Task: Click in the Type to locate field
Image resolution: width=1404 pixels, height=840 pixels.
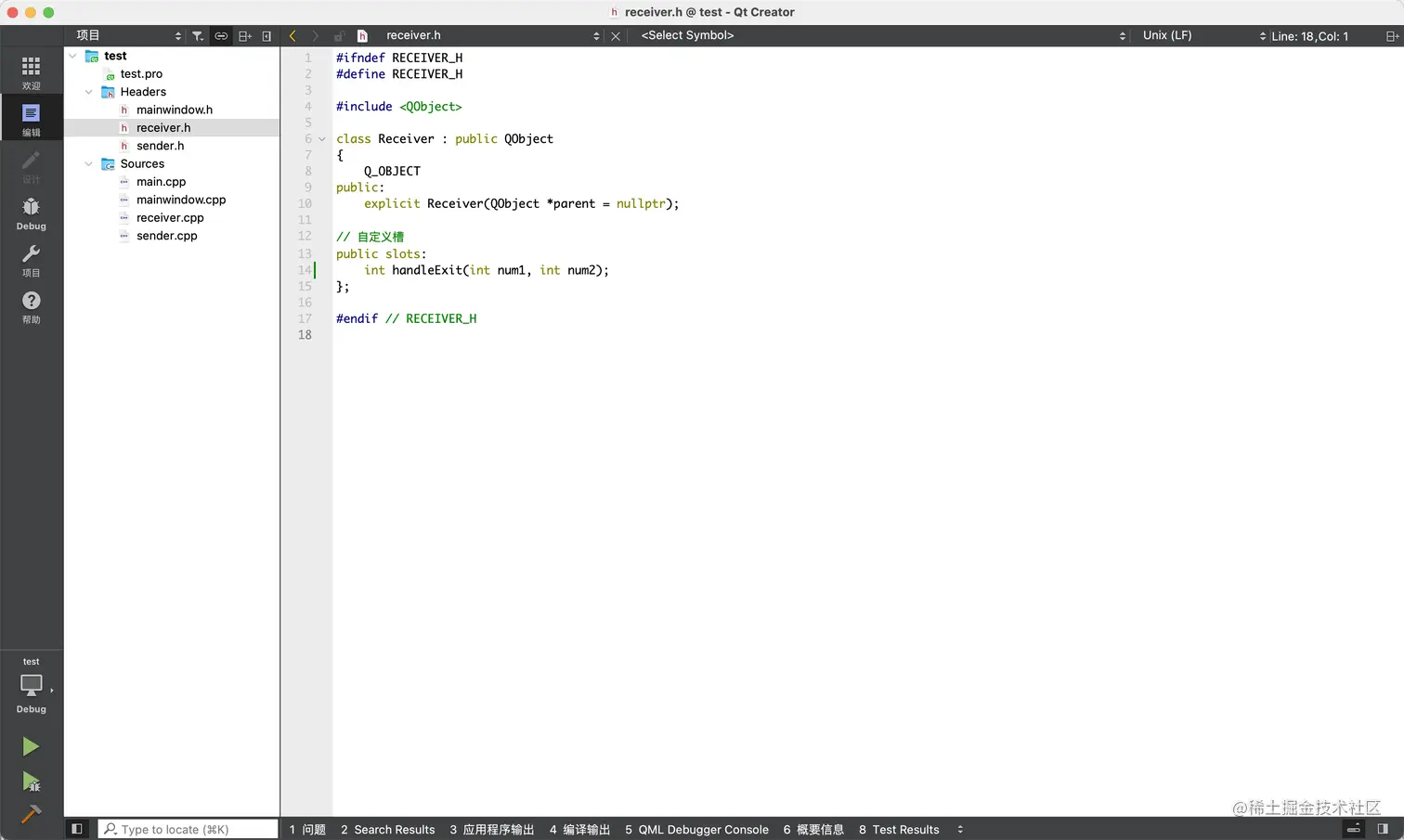Action: (188, 829)
